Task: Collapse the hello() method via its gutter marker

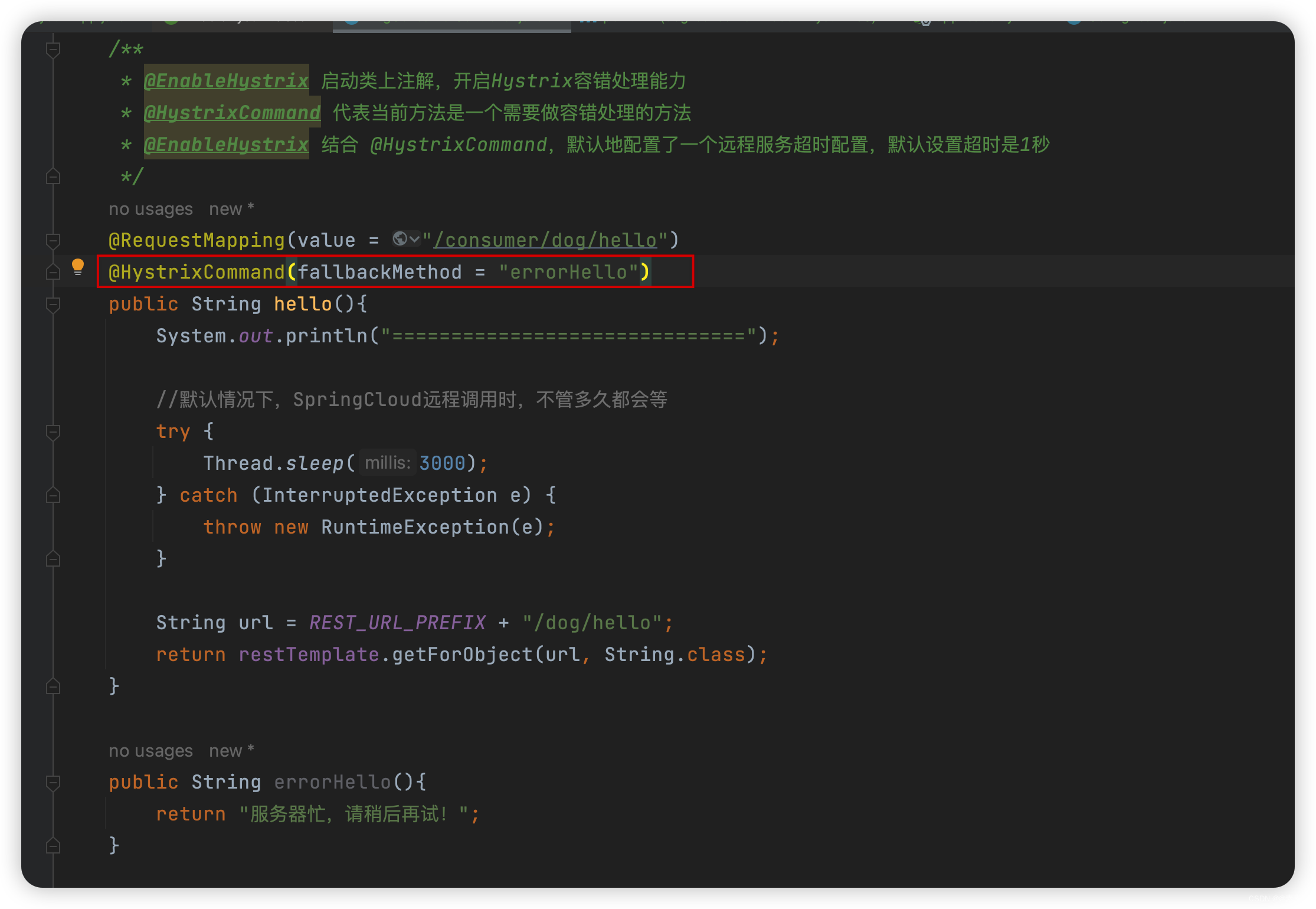Action: (53, 305)
